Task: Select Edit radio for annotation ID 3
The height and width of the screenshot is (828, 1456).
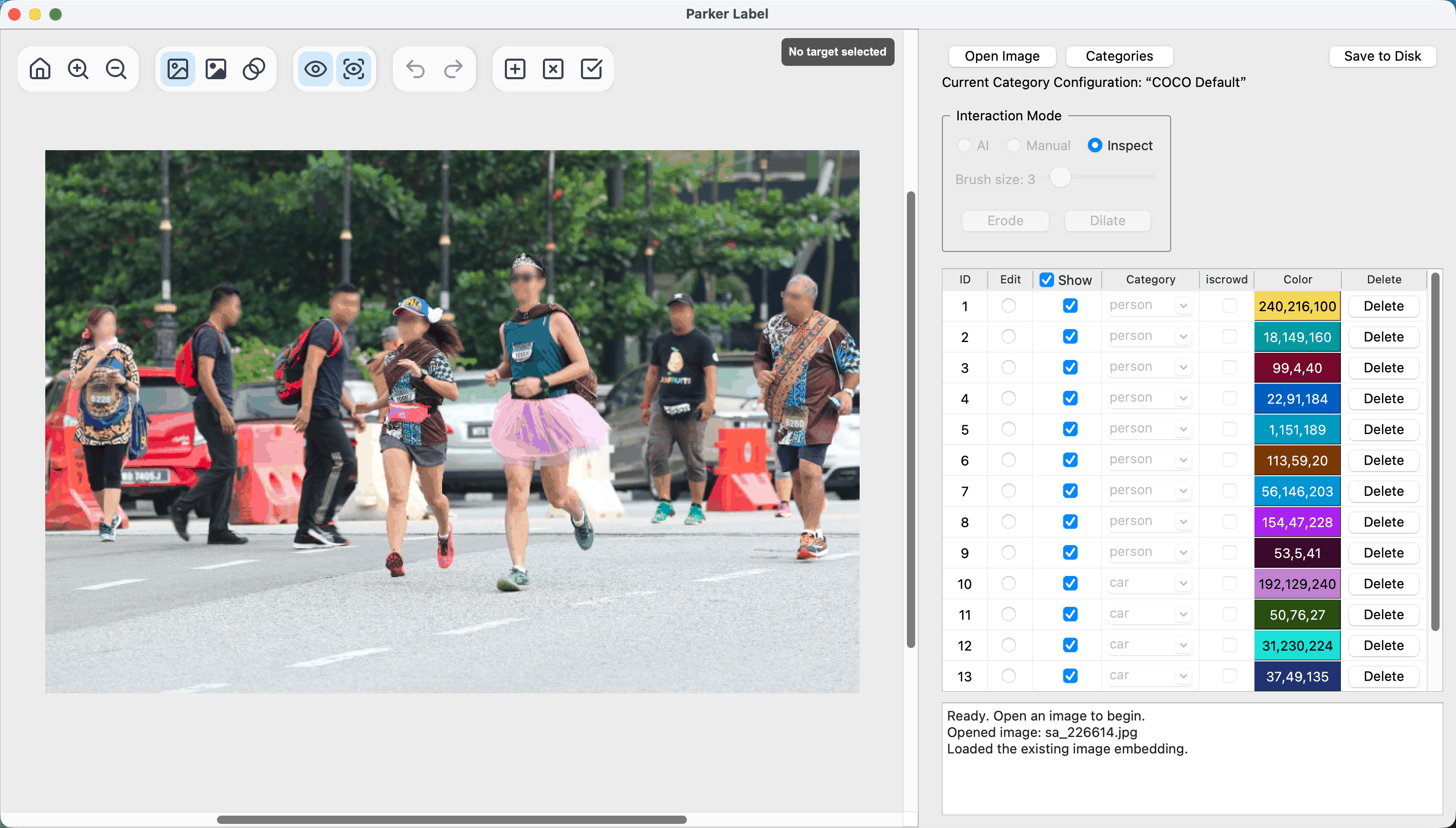Action: point(1009,368)
